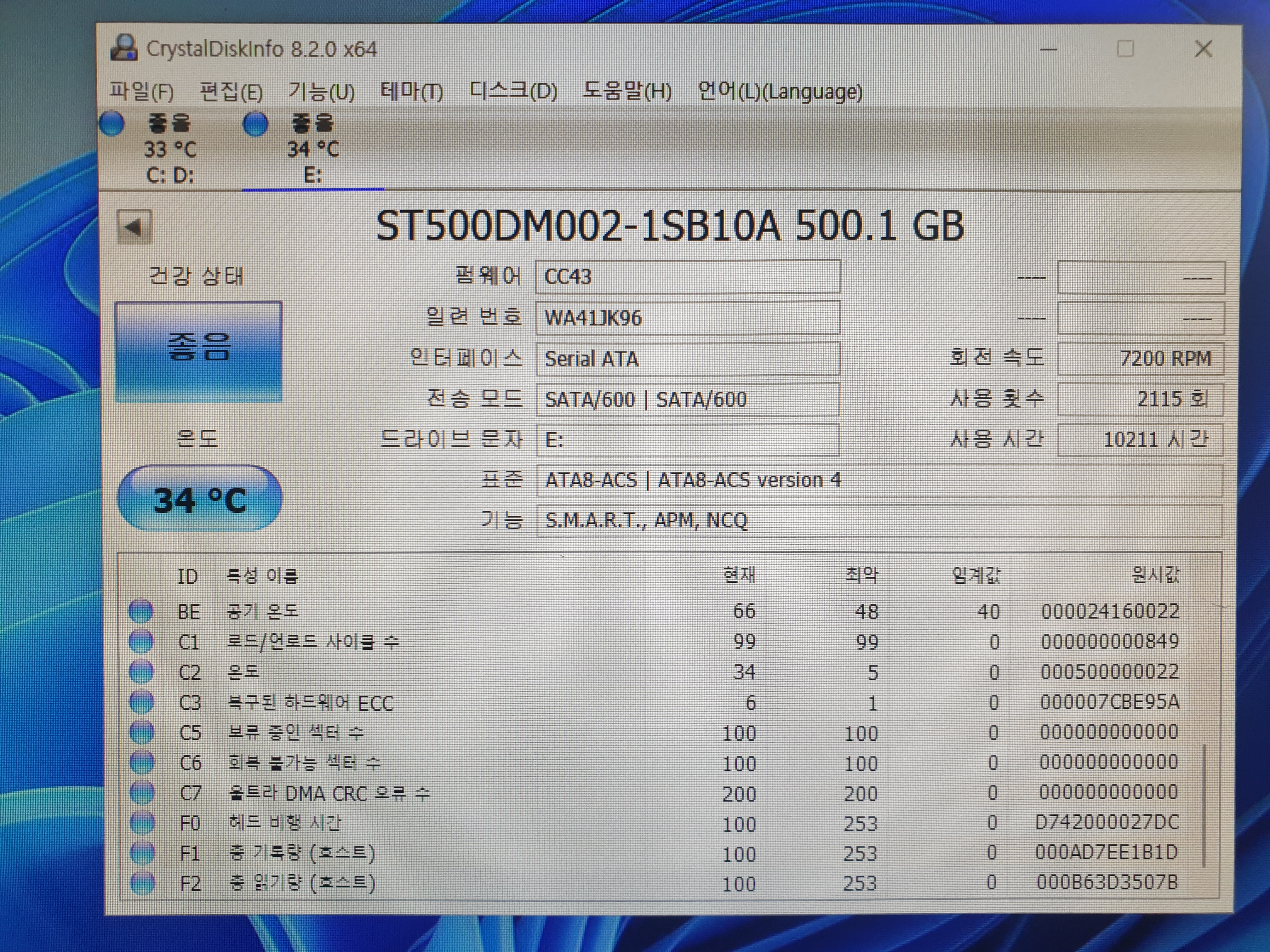This screenshot has width=1270, height=952.
Task: Select raw value 000500000022
Action: (x=1110, y=671)
